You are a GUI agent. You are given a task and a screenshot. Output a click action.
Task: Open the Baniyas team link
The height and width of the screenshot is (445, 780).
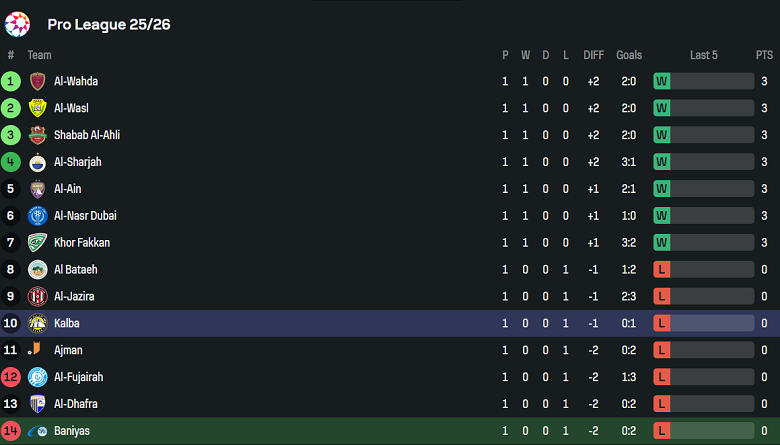pyautogui.click(x=73, y=431)
